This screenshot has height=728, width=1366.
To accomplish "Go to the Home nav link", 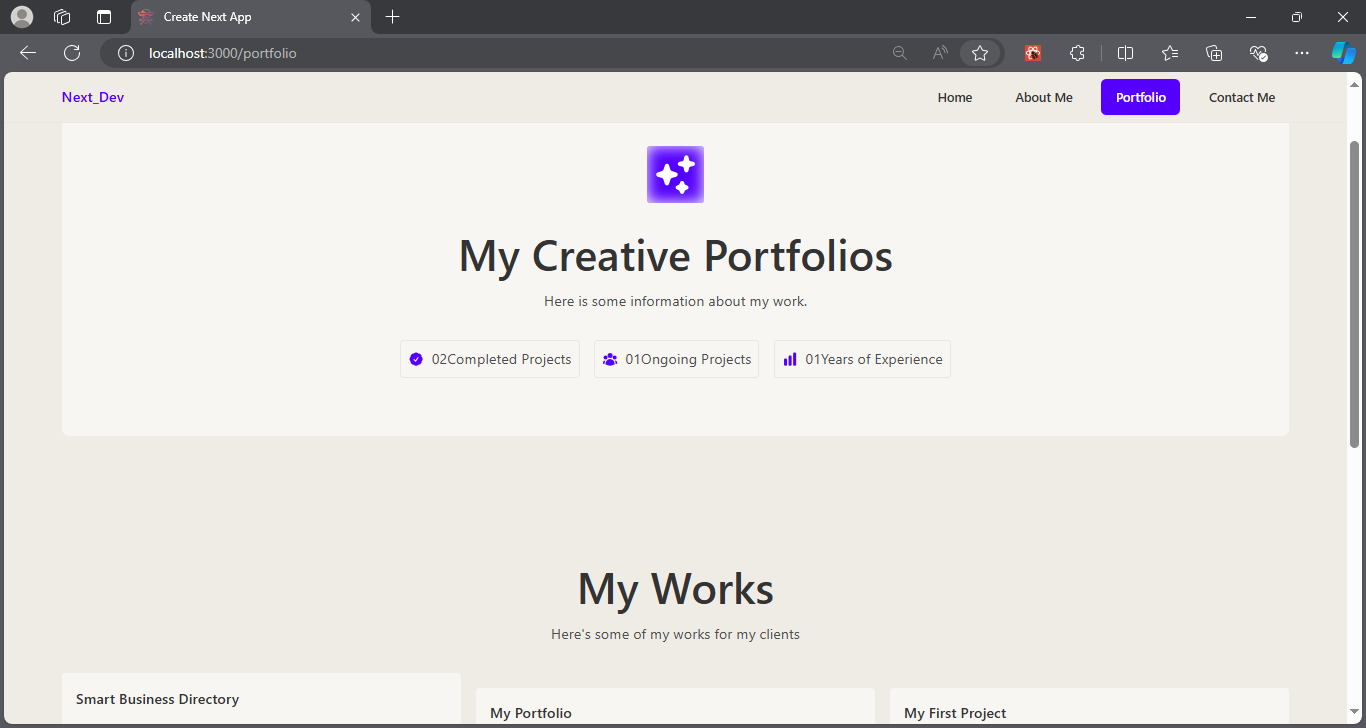I will click(x=955, y=97).
